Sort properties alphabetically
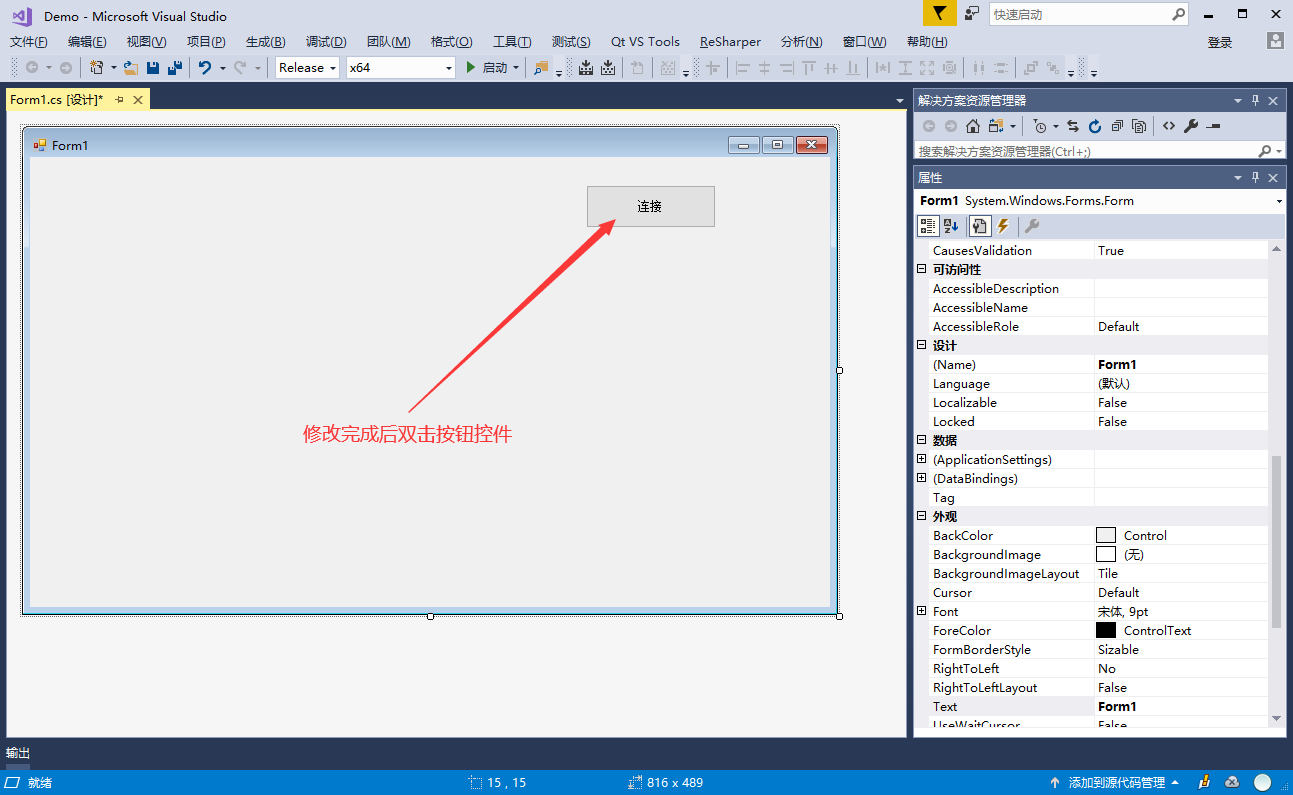1293x795 pixels. pos(951,226)
